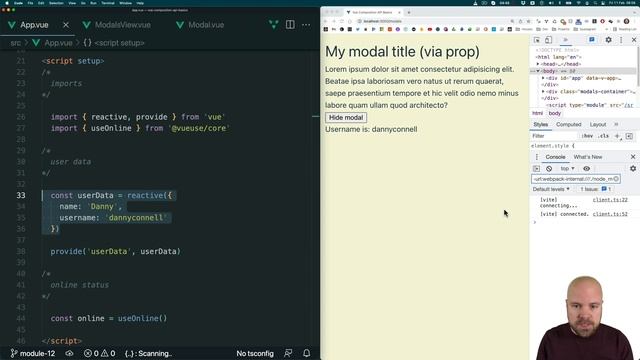Toggle the device toolbar icon in DevTools

point(548,40)
